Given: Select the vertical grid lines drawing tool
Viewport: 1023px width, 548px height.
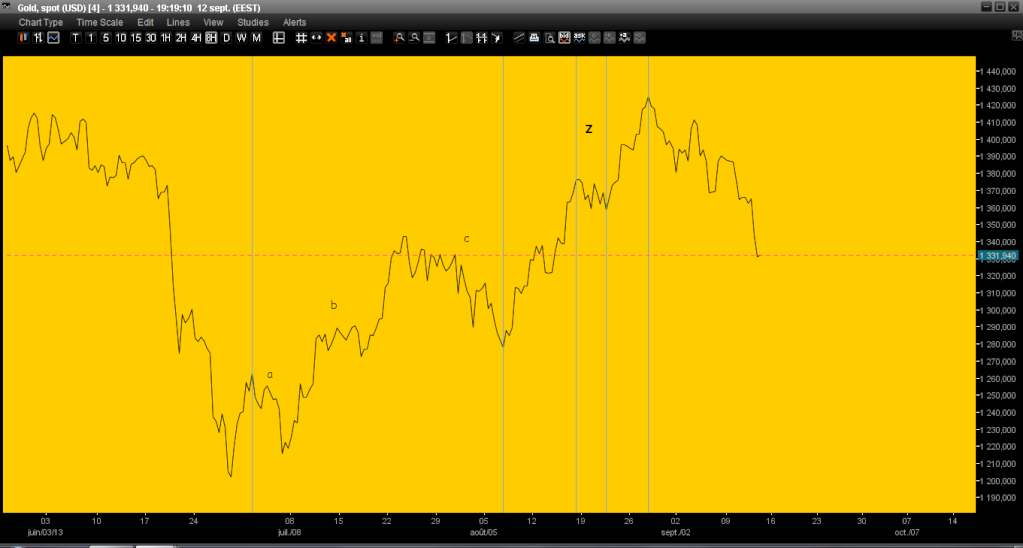Looking at the screenshot, I should [x=482, y=38].
